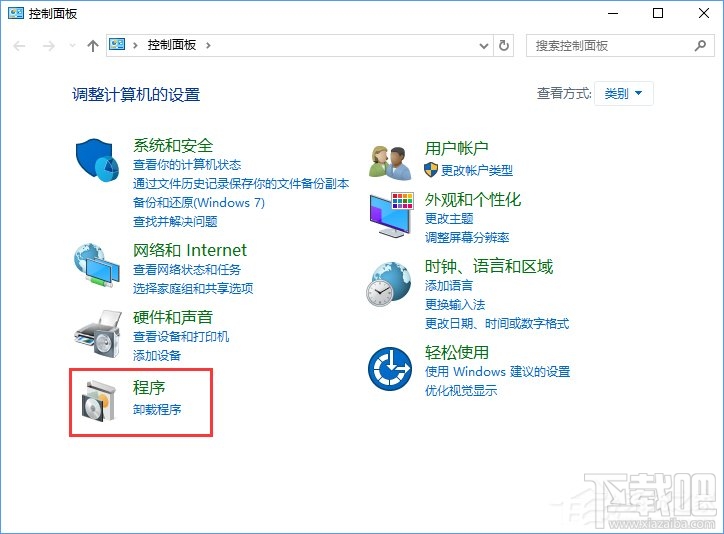Click 控制面板 breadcrumb in address bar
The width and height of the screenshot is (724, 534).
[172, 45]
